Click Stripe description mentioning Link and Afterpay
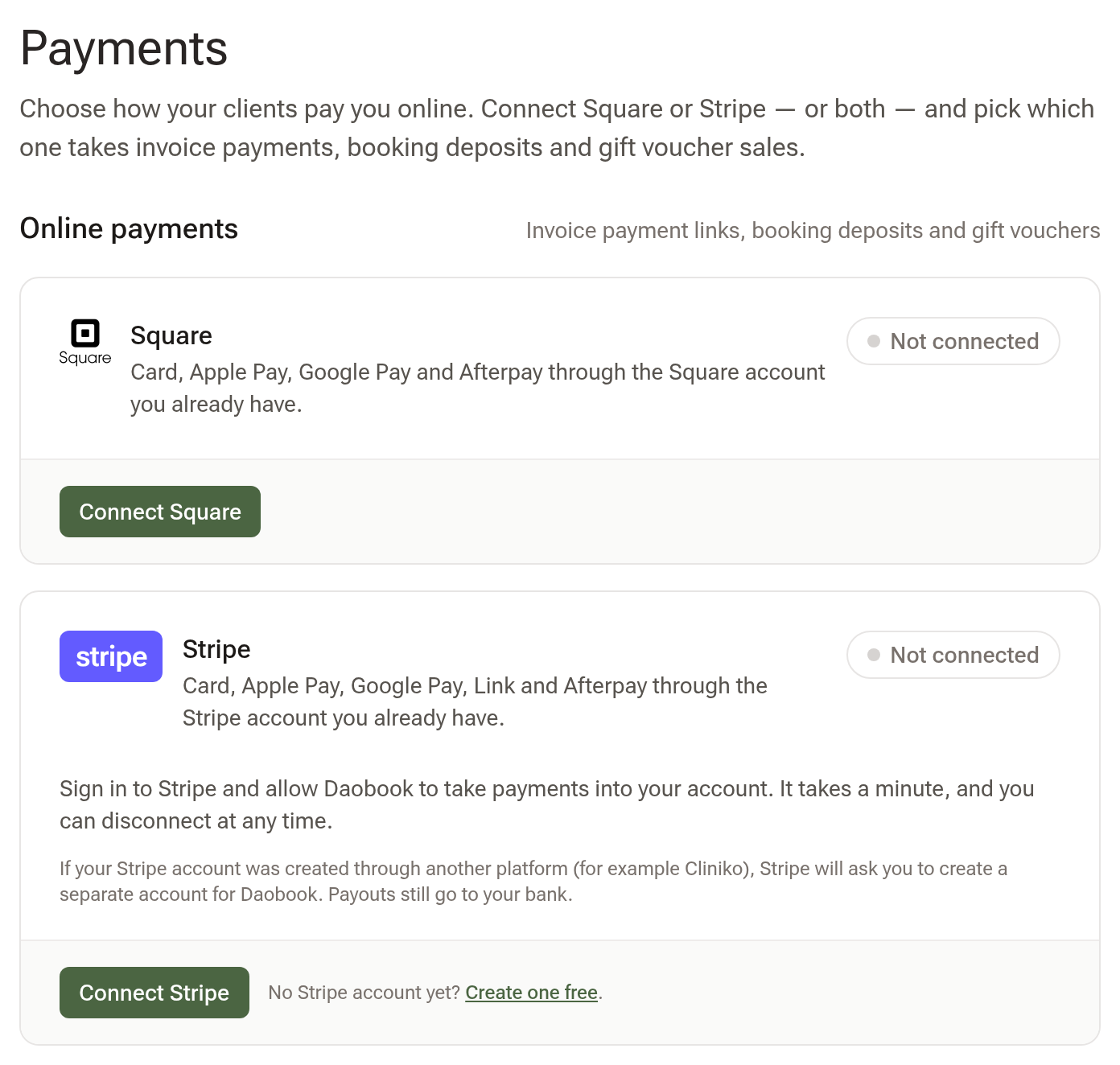 click(x=475, y=701)
